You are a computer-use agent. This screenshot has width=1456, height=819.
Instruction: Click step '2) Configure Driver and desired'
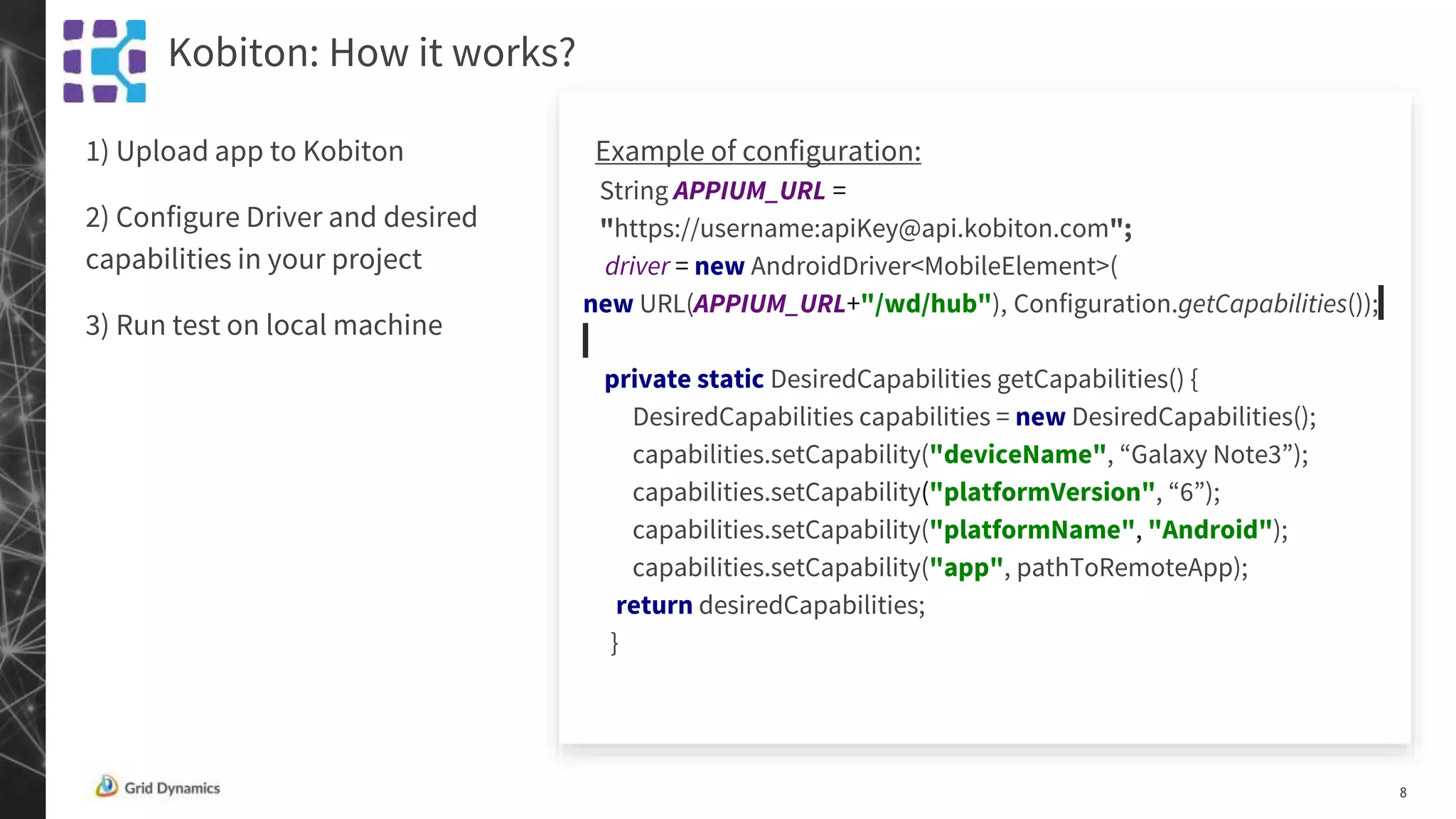pyautogui.click(x=281, y=218)
